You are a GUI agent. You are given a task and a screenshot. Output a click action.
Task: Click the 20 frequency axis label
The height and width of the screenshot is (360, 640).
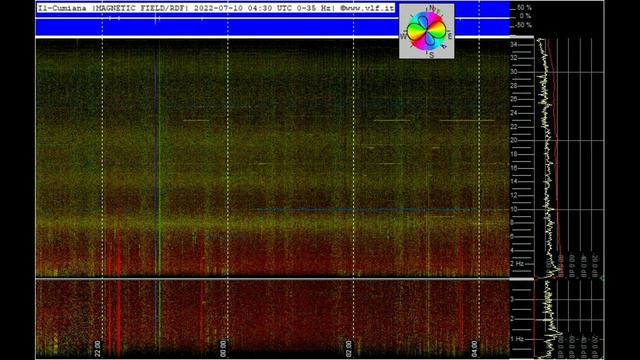click(x=514, y=140)
